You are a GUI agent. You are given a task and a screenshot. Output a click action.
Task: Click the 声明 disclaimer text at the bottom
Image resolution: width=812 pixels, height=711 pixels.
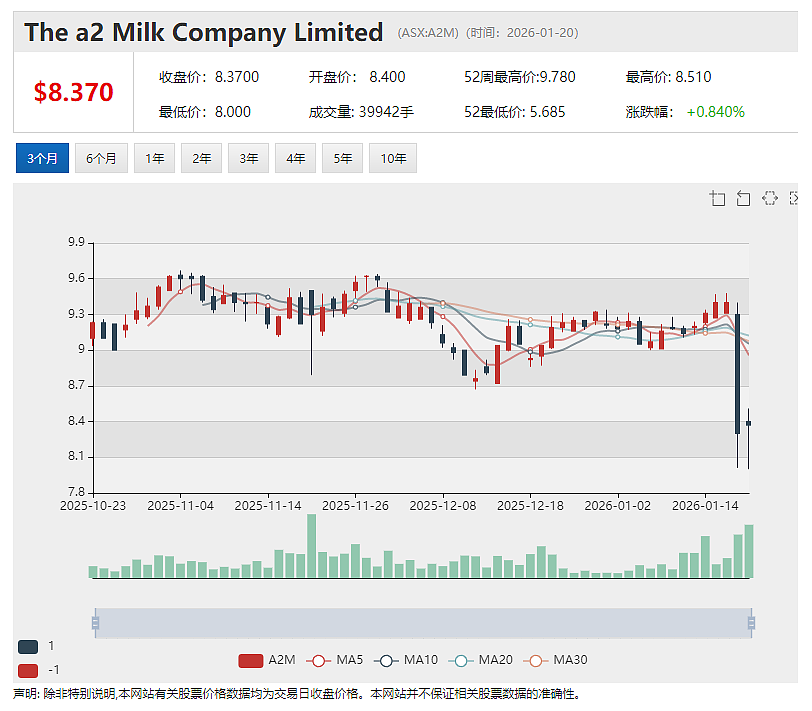(x=297, y=694)
